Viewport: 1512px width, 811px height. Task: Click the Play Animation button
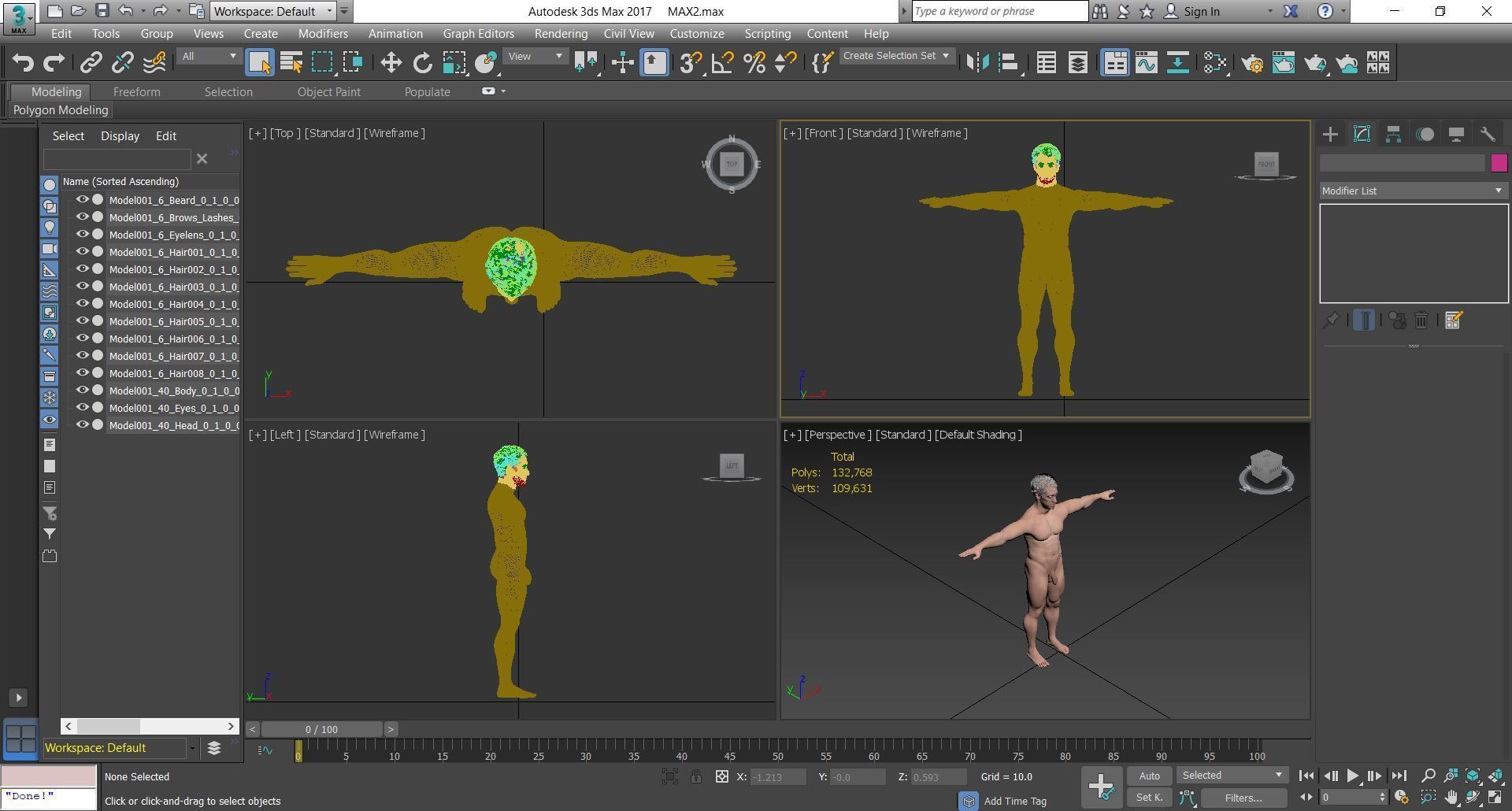1352,776
